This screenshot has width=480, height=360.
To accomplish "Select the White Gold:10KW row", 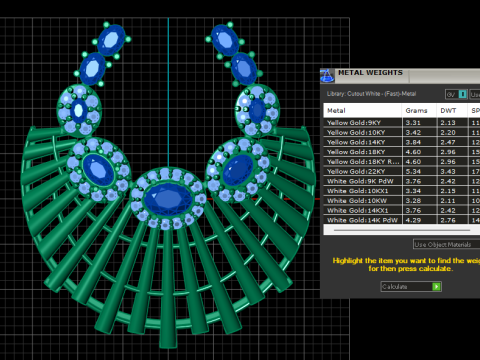I will coord(402,201).
